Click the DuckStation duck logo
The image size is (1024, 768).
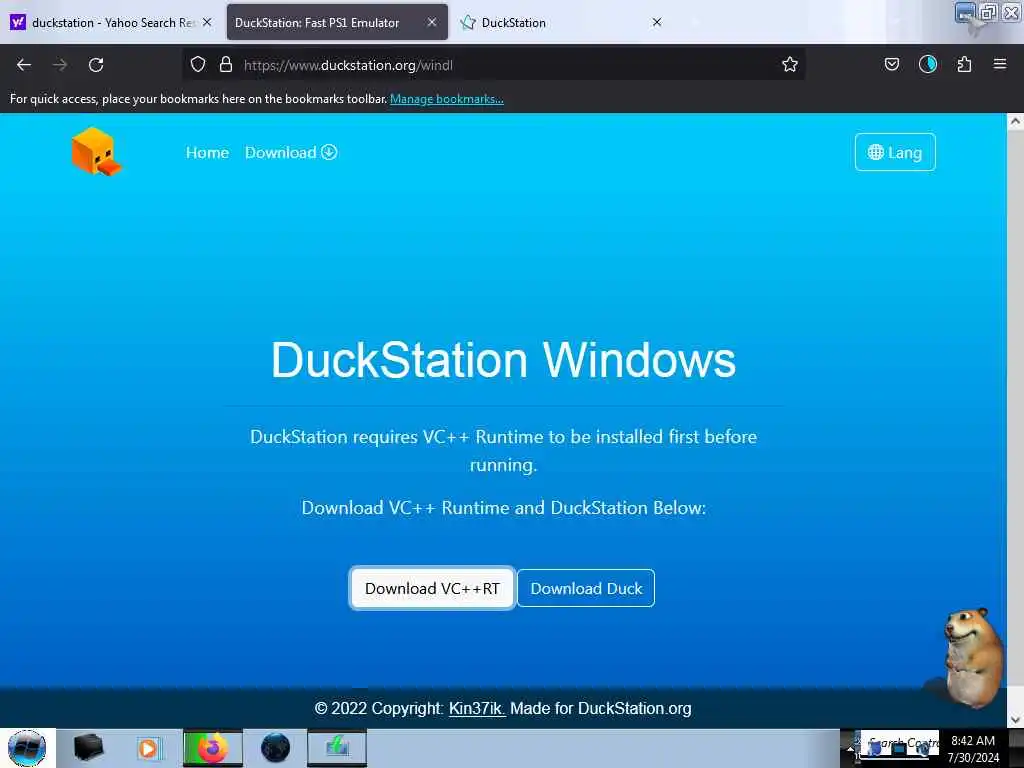(x=97, y=152)
